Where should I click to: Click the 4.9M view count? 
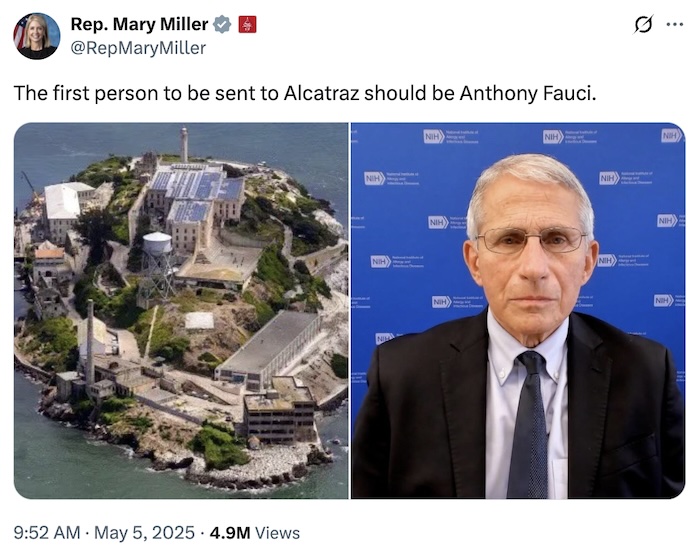point(230,533)
